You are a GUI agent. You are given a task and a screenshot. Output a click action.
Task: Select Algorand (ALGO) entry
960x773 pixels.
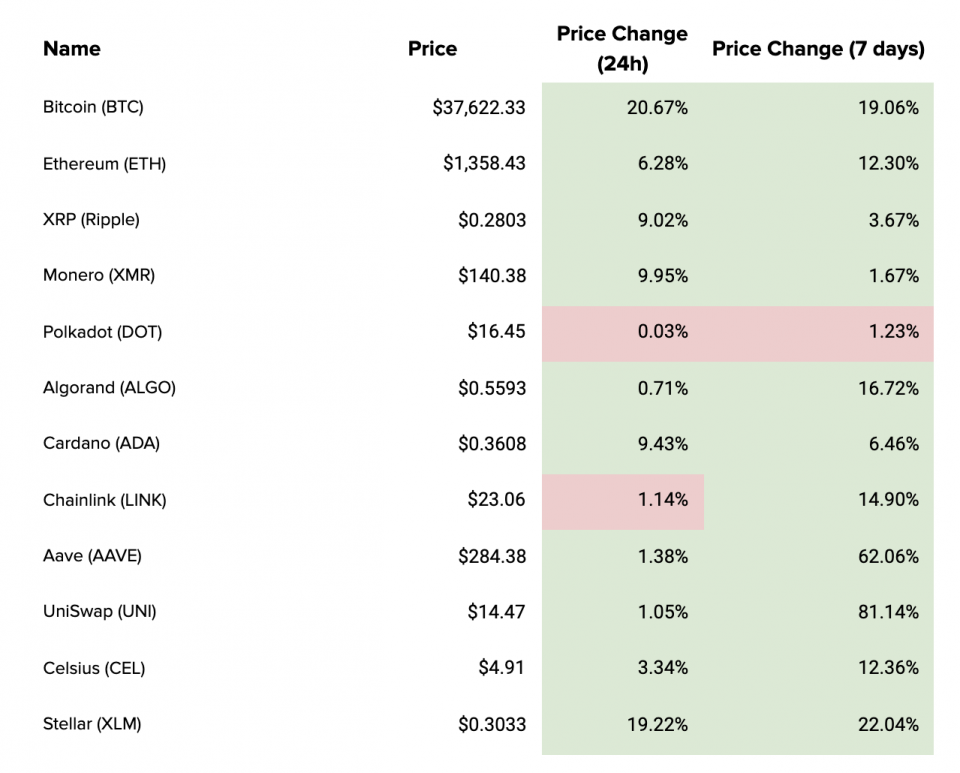pyautogui.click(x=109, y=388)
